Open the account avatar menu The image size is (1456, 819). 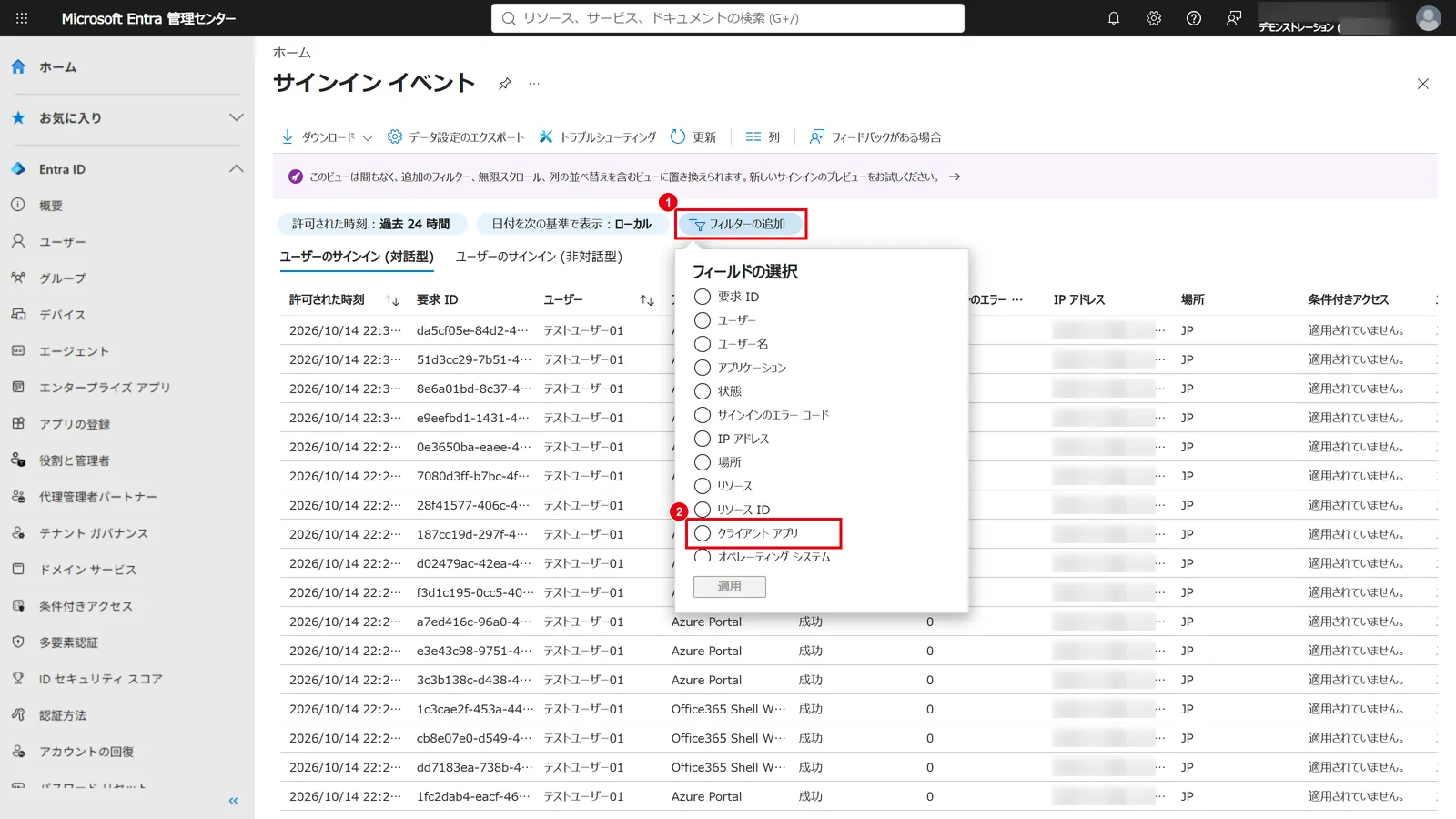click(1429, 18)
